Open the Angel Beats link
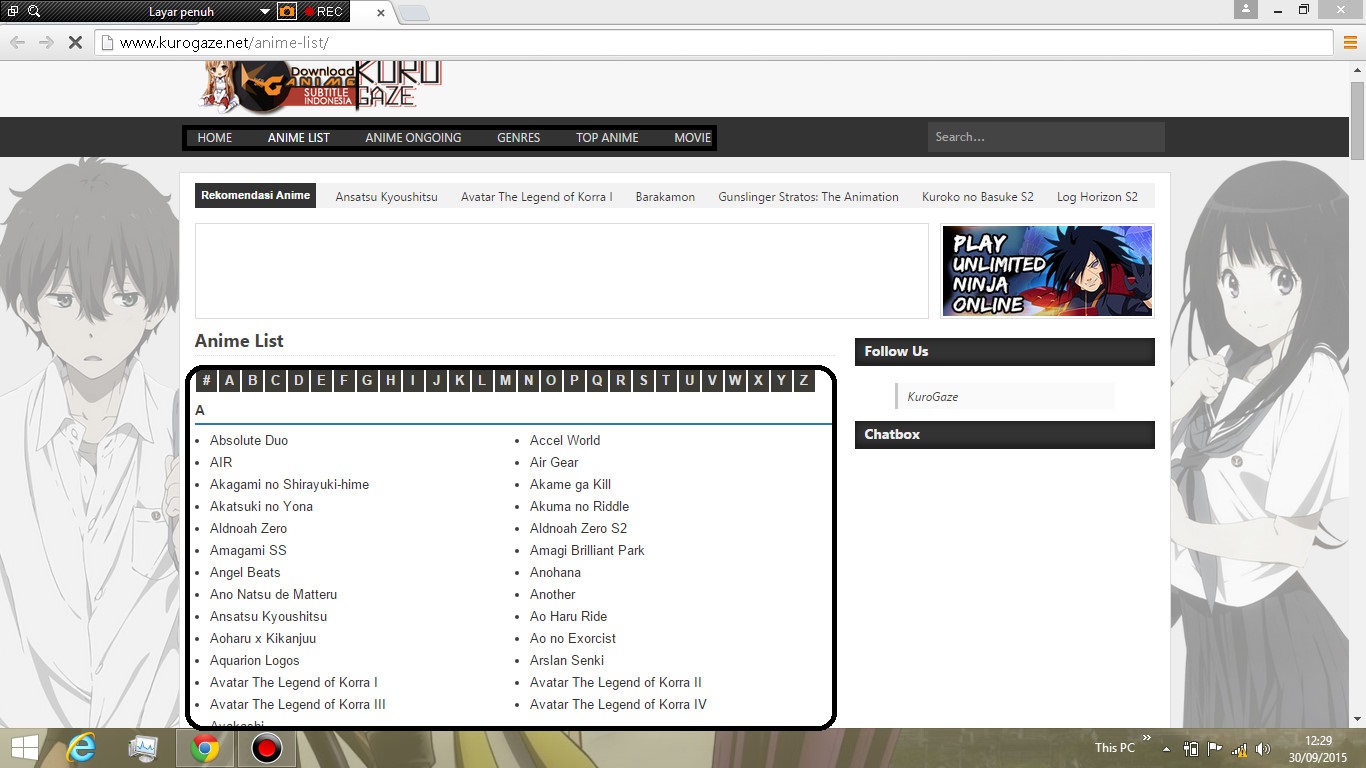 point(245,572)
